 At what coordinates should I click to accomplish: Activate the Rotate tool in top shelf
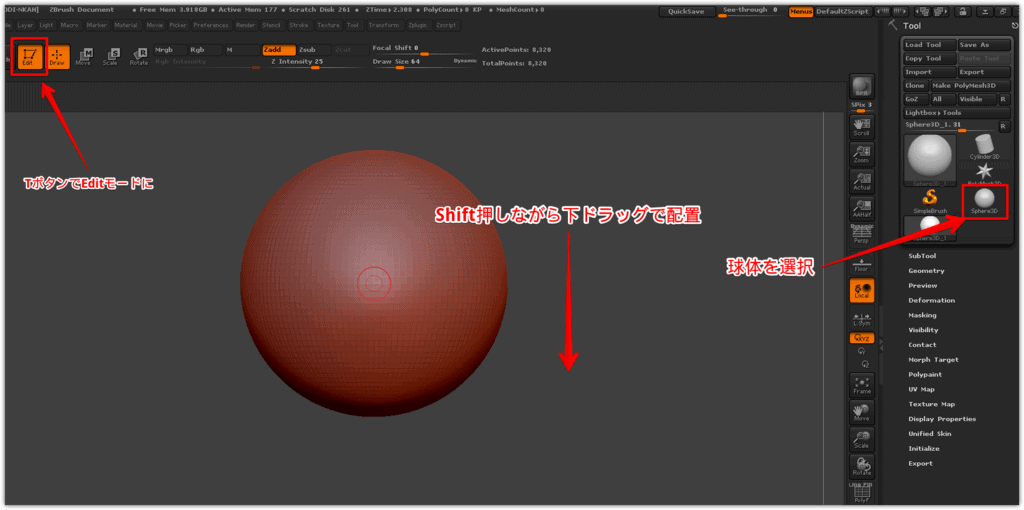[x=140, y=55]
